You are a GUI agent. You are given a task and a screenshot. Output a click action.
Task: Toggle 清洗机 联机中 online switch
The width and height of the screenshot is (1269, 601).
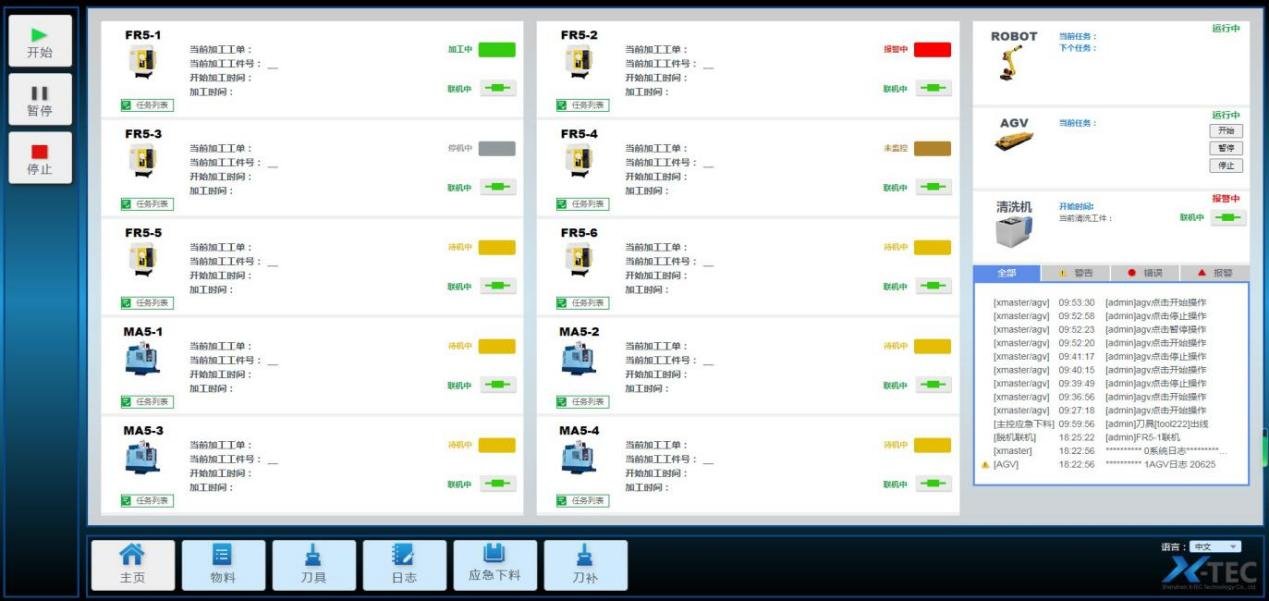point(1228,217)
